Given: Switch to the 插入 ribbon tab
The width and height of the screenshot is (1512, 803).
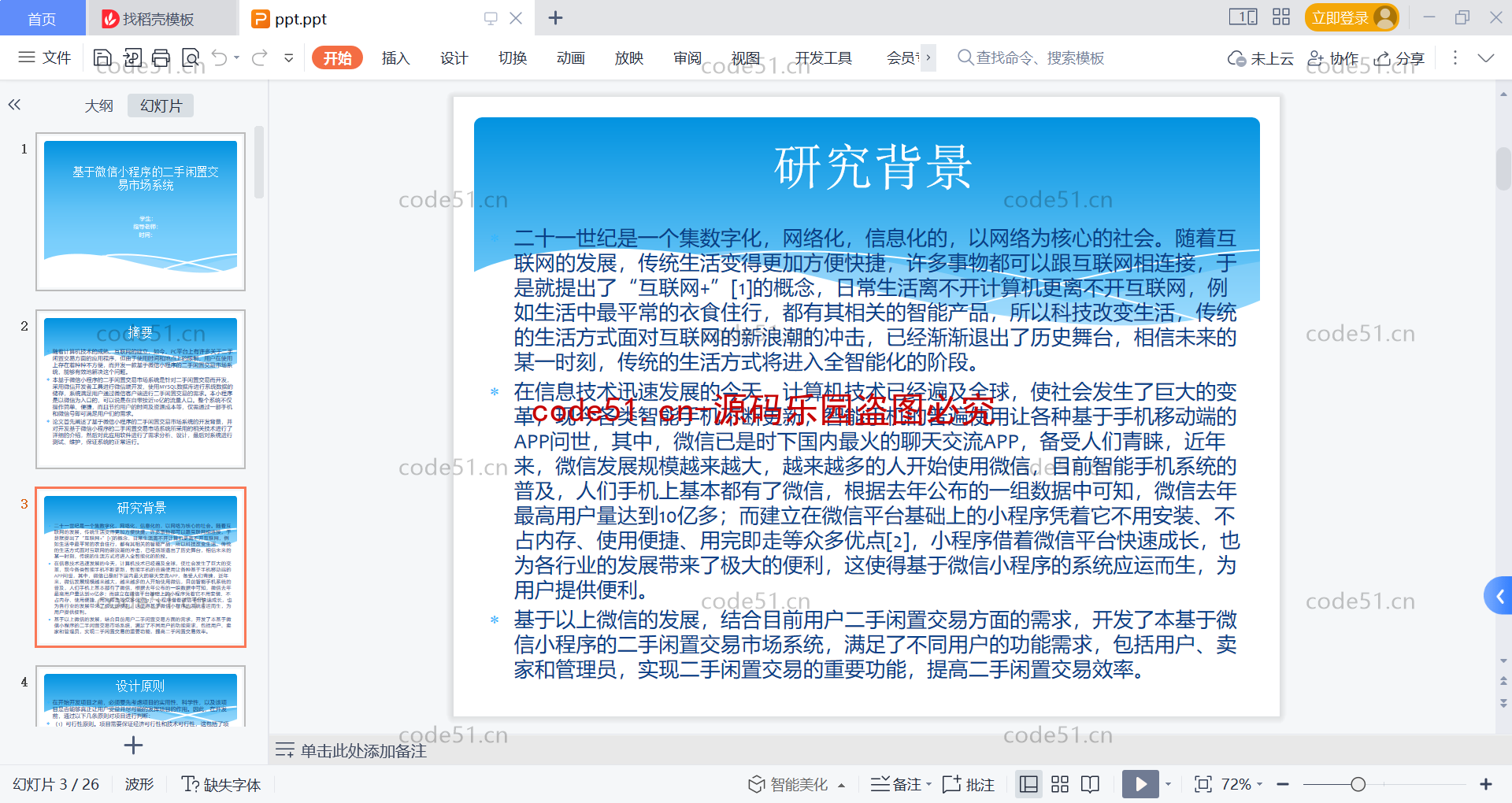Looking at the screenshot, I should [395, 58].
